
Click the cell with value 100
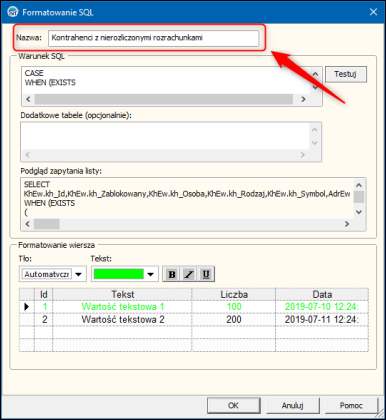[234, 307]
